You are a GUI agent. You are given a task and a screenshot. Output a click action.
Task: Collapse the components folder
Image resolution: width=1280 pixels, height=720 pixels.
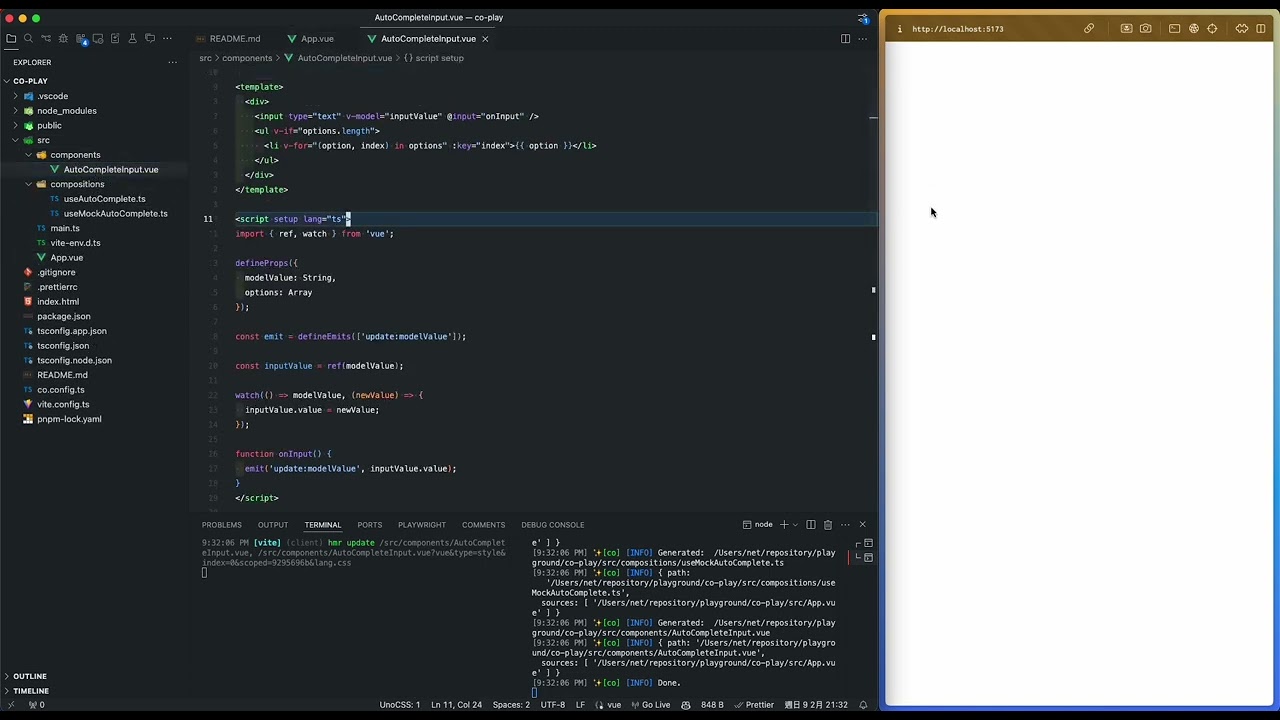pos(28,155)
